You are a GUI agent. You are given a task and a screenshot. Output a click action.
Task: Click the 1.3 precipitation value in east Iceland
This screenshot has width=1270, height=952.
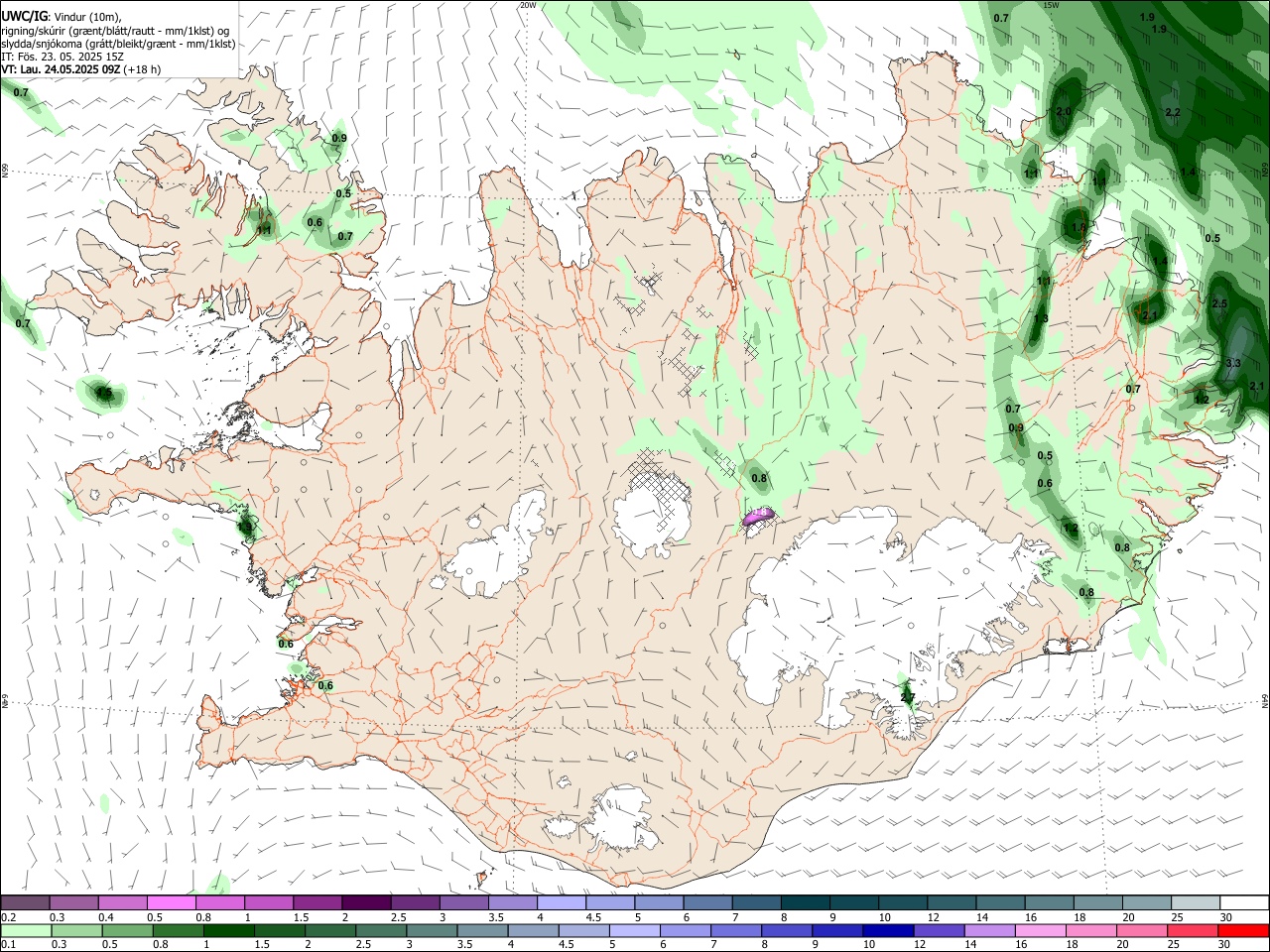click(x=1041, y=318)
